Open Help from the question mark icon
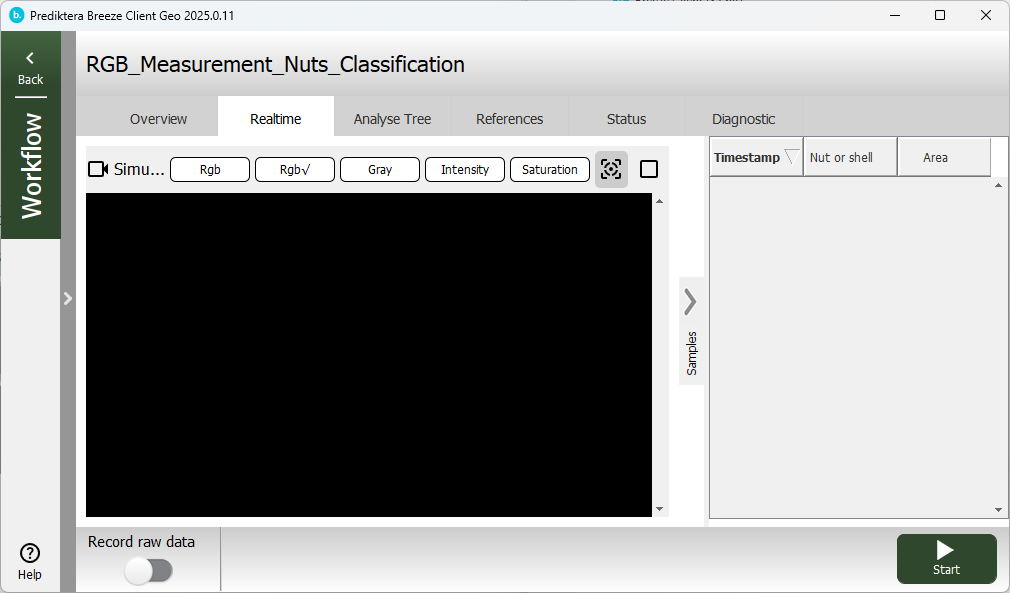The image size is (1010, 593). [30, 553]
